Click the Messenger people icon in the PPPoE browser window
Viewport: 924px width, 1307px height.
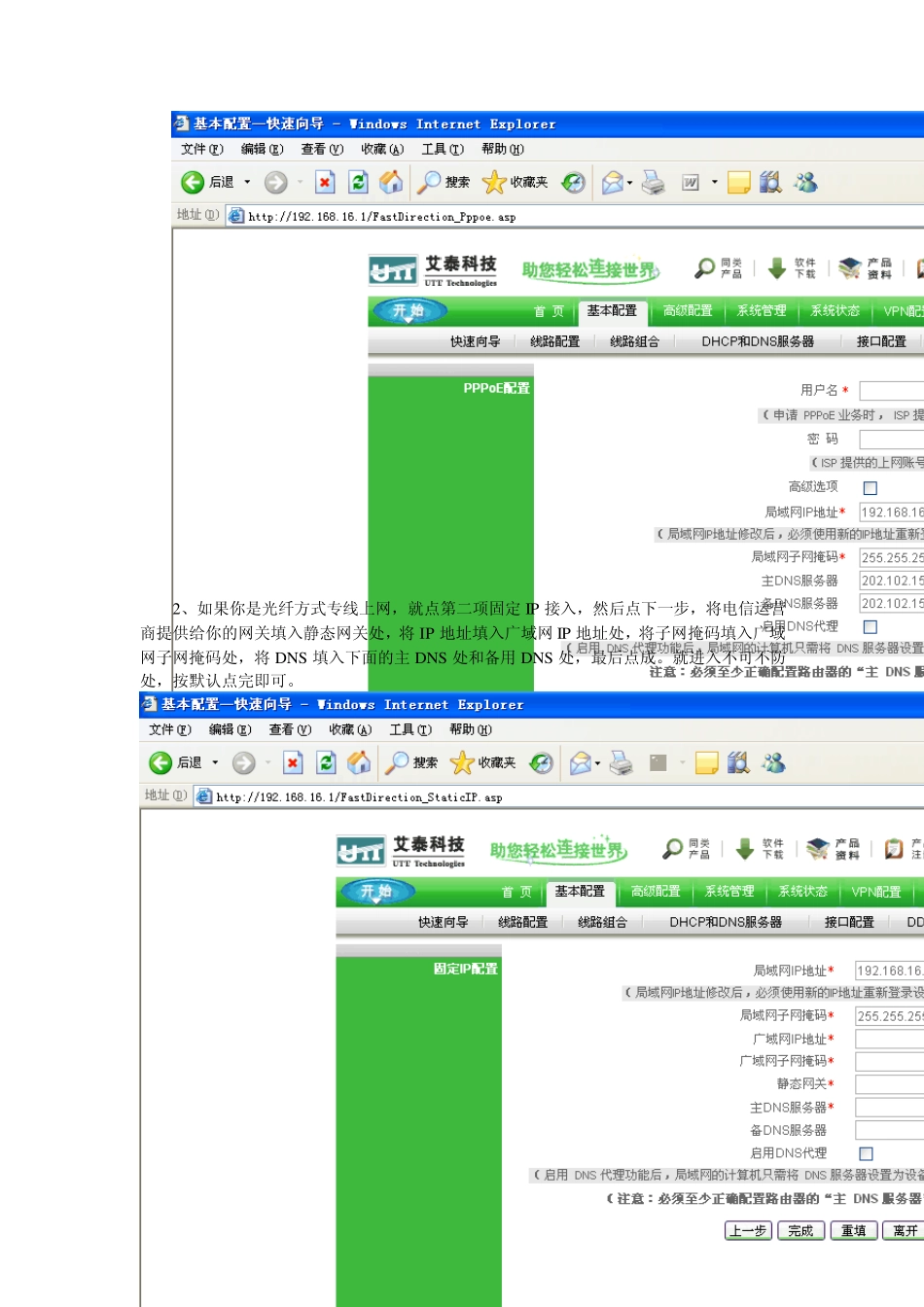(x=805, y=182)
